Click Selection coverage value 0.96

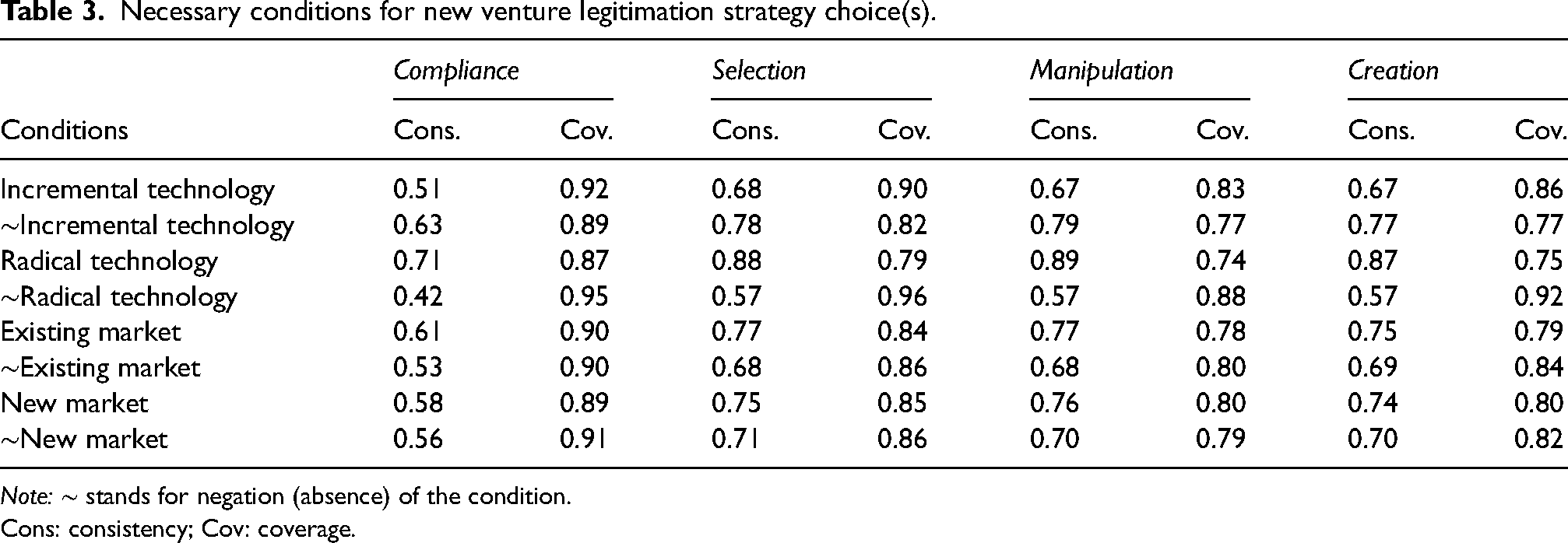pos(903,296)
